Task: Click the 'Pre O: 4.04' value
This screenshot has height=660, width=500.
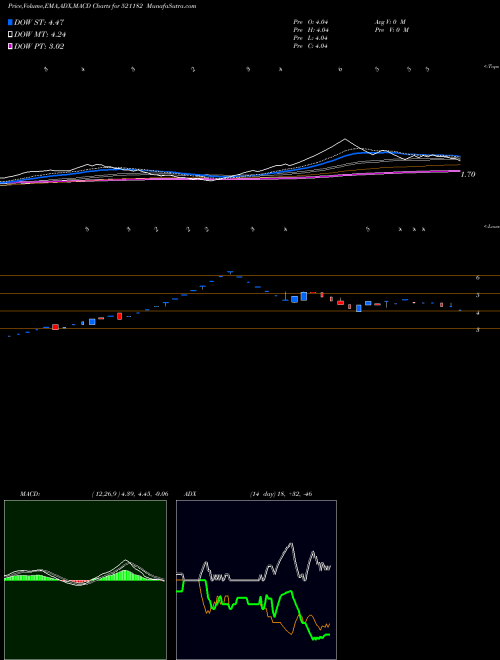Action: point(311,22)
